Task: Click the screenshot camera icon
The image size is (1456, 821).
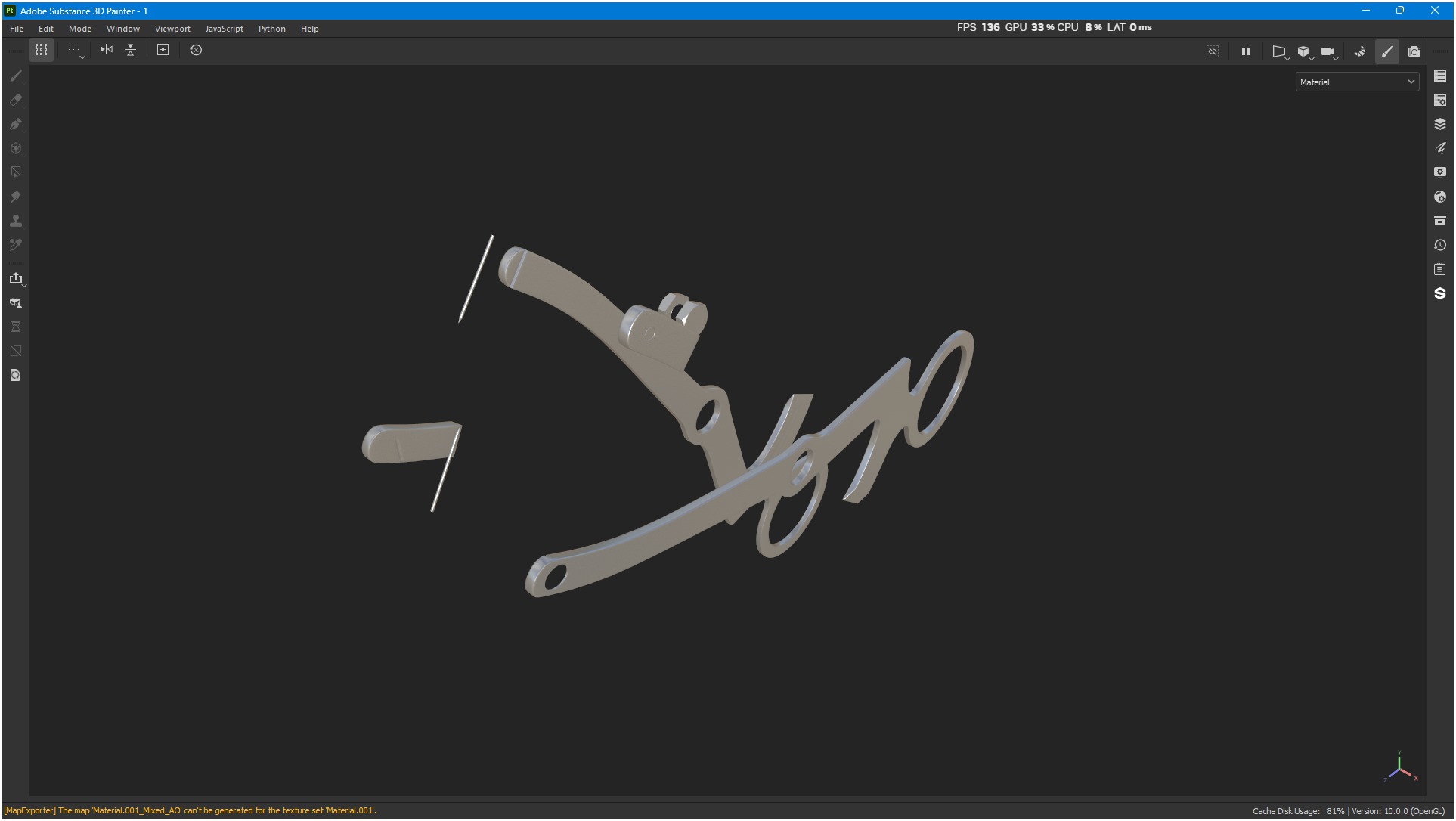Action: tap(1414, 51)
